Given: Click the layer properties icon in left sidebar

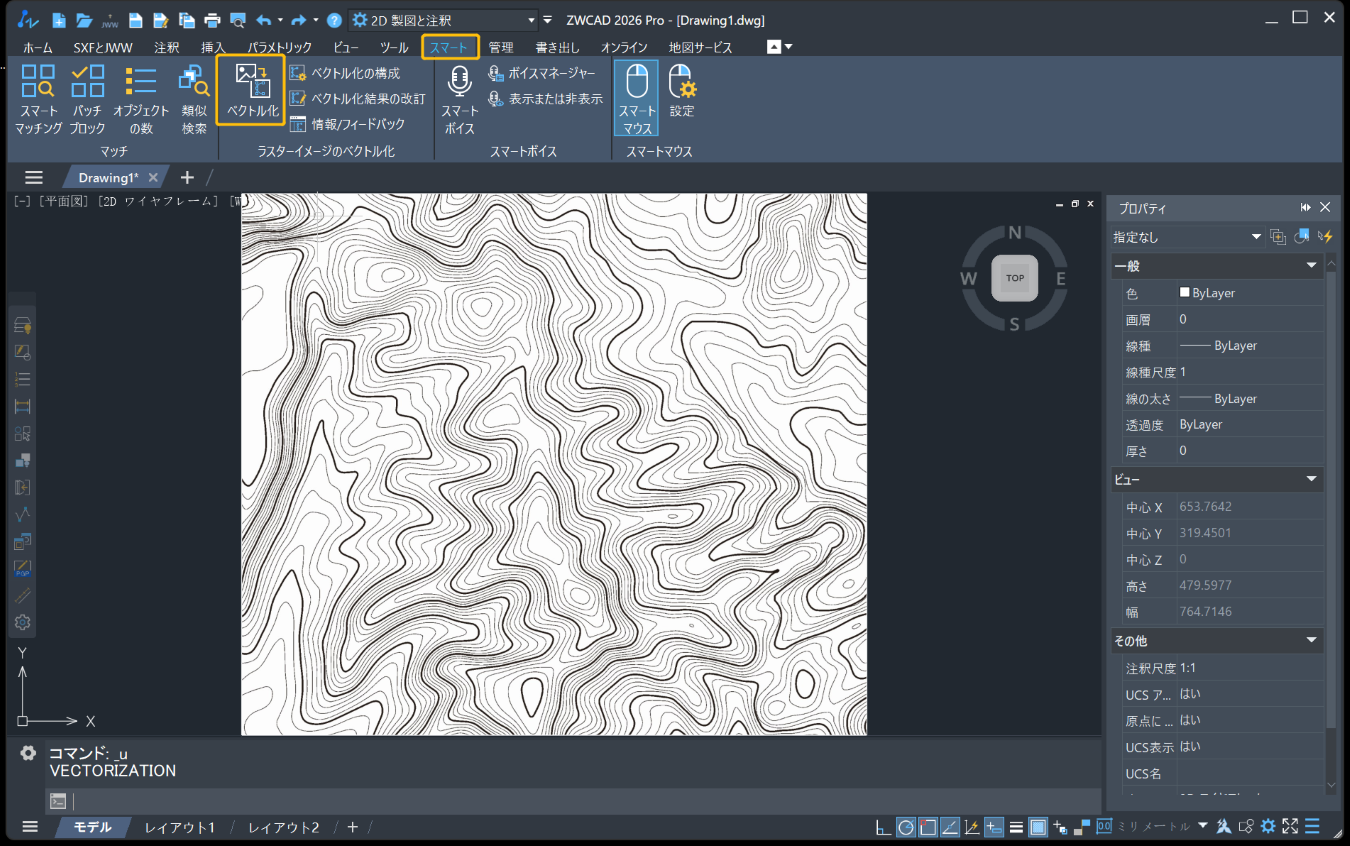Looking at the screenshot, I should 22,325.
